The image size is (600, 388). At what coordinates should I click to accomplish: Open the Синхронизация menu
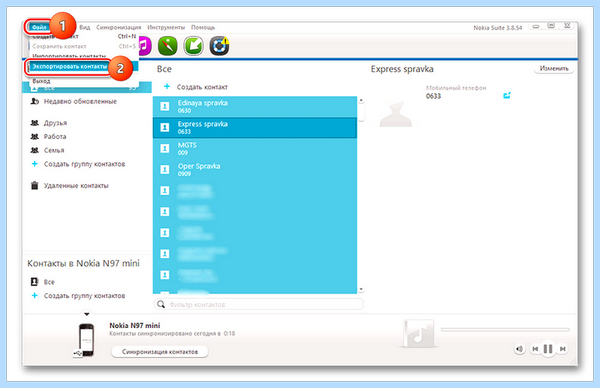pos(119,28)
